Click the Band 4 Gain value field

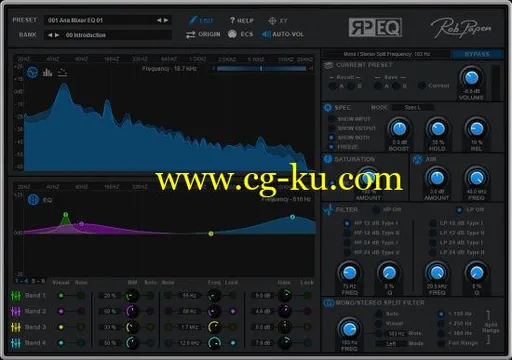263,343
